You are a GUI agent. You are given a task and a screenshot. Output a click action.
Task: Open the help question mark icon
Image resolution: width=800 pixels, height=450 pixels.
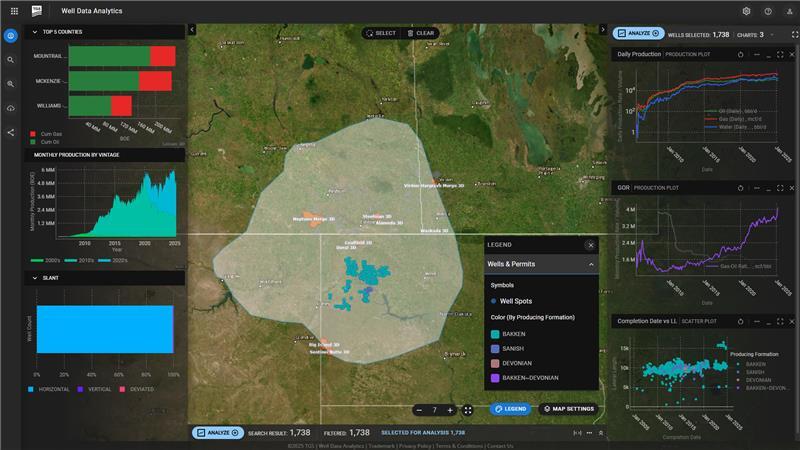point(768,11)
